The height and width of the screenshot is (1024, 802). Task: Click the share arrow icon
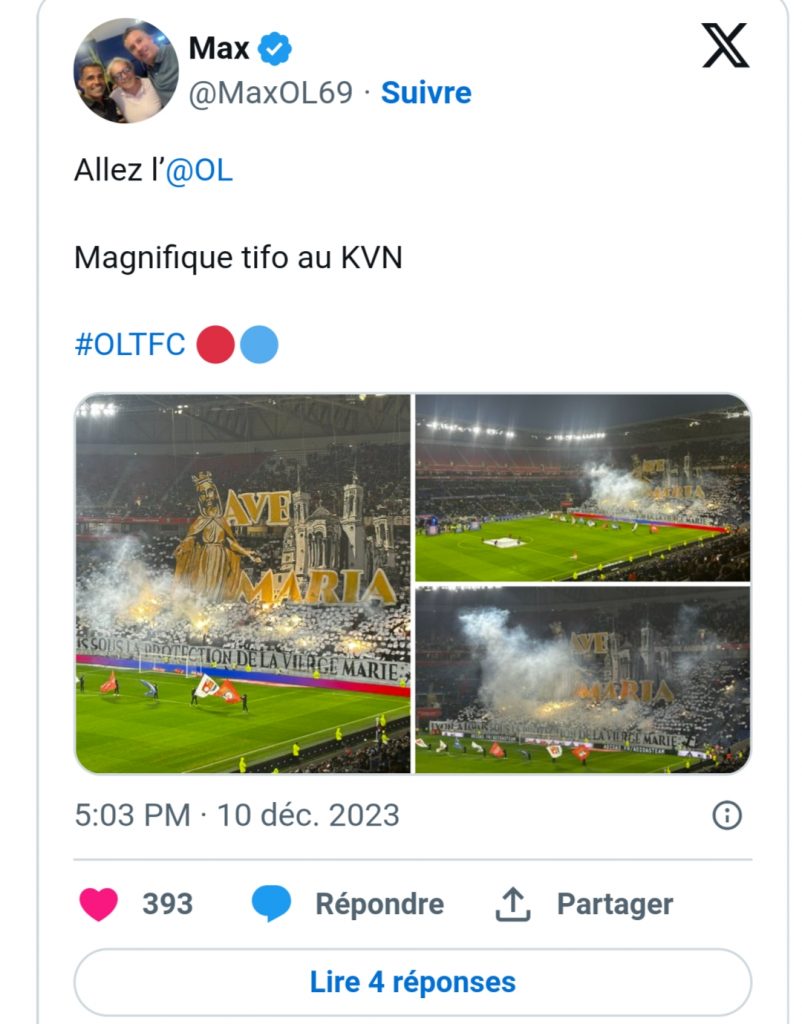click(512, 904)
